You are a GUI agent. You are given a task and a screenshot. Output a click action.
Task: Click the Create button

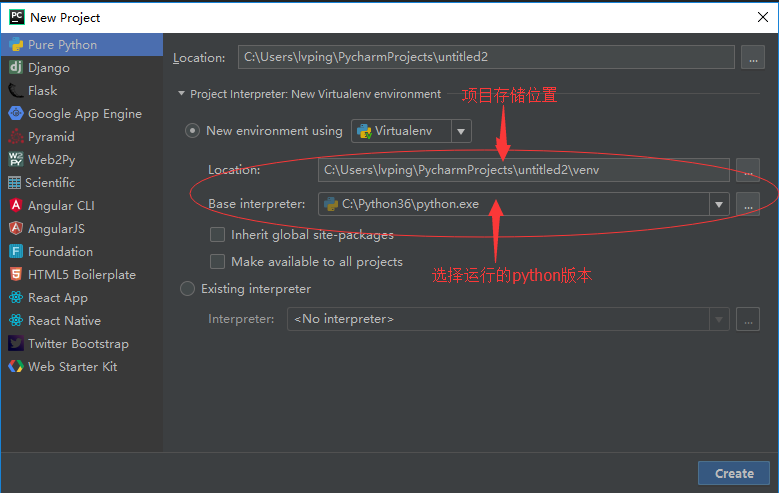(x=734, y=473)
